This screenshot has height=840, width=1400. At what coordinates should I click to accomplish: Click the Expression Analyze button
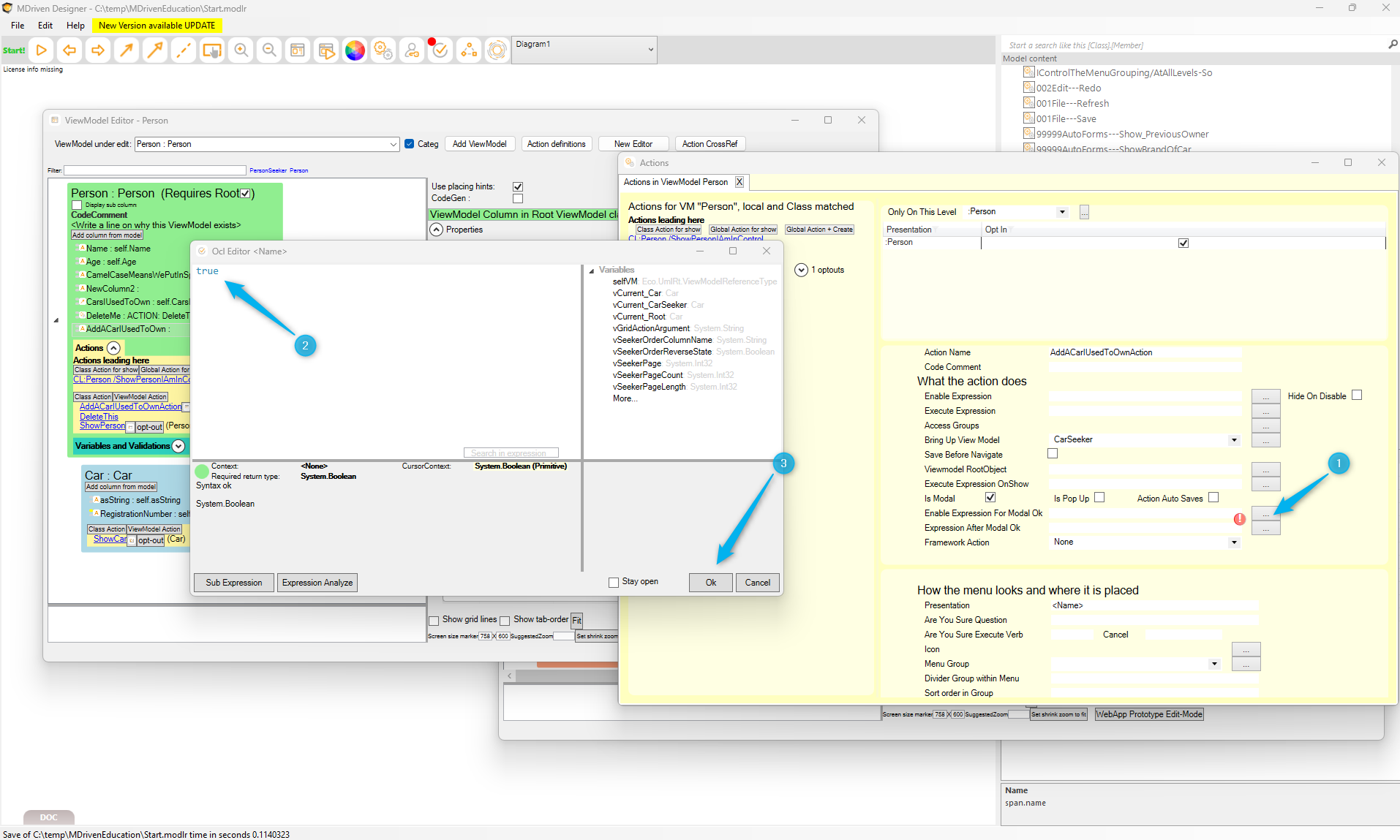[317, 583]
